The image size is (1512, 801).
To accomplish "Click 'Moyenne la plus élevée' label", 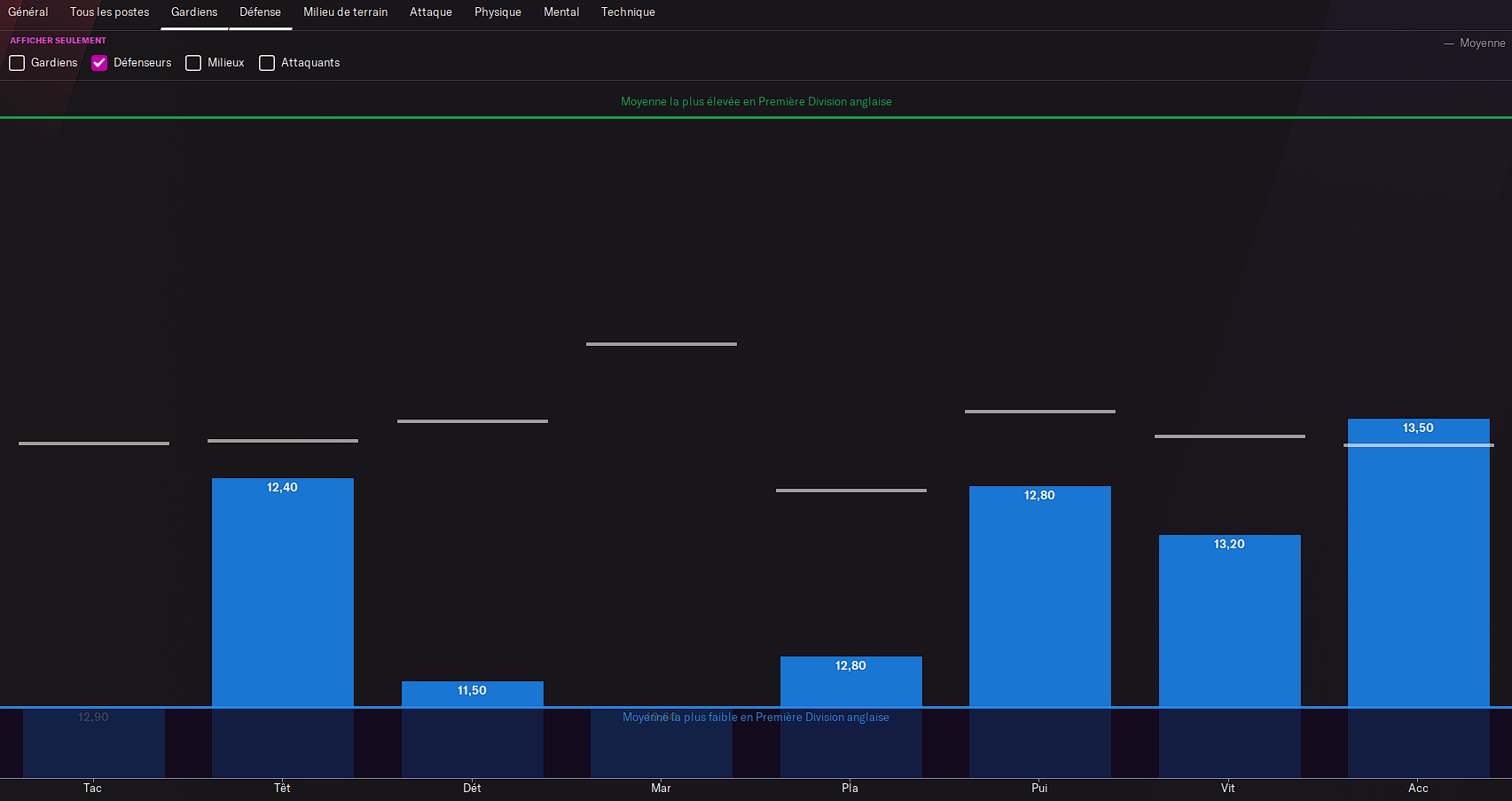I will pyautogui.click(x=756, y=102).
